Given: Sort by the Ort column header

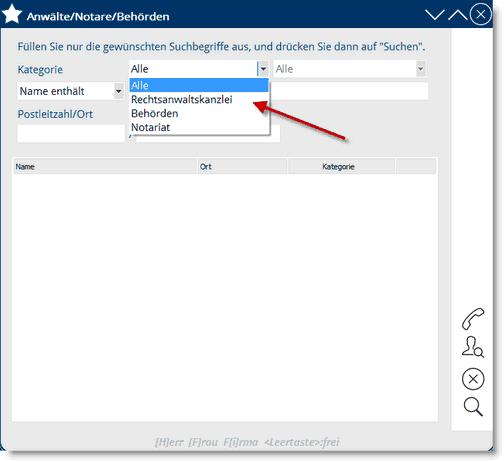Looking at the screenshot, I should 242,166.
